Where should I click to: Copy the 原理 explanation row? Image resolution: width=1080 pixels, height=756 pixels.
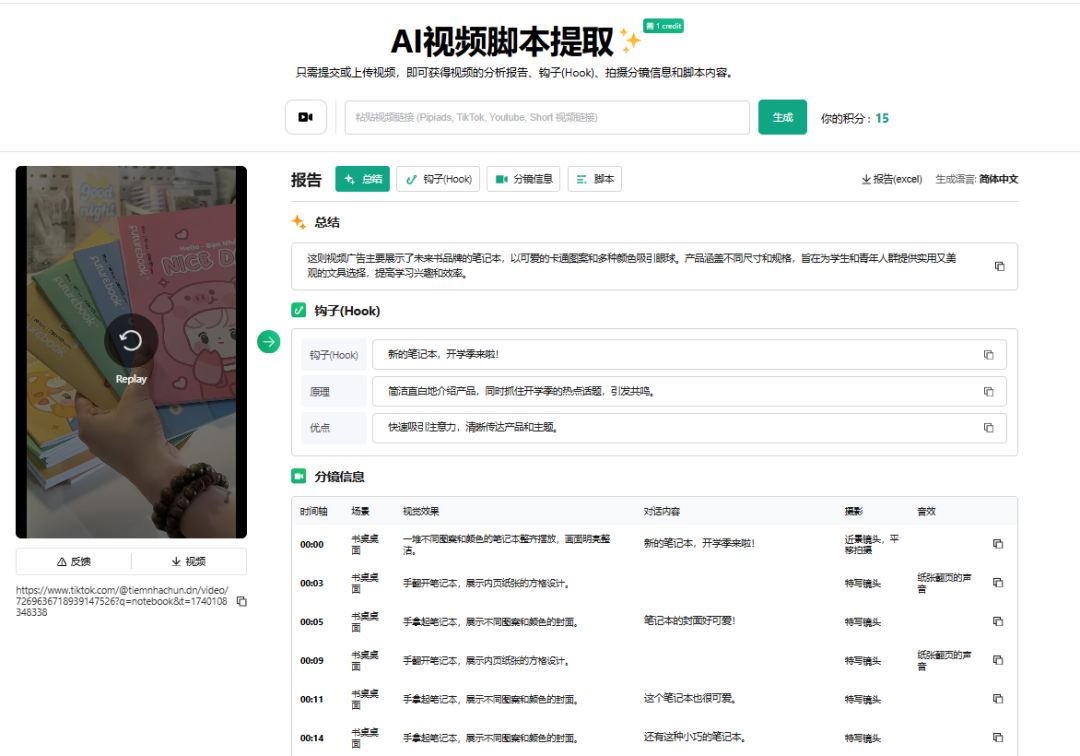(x=990, y=391)
